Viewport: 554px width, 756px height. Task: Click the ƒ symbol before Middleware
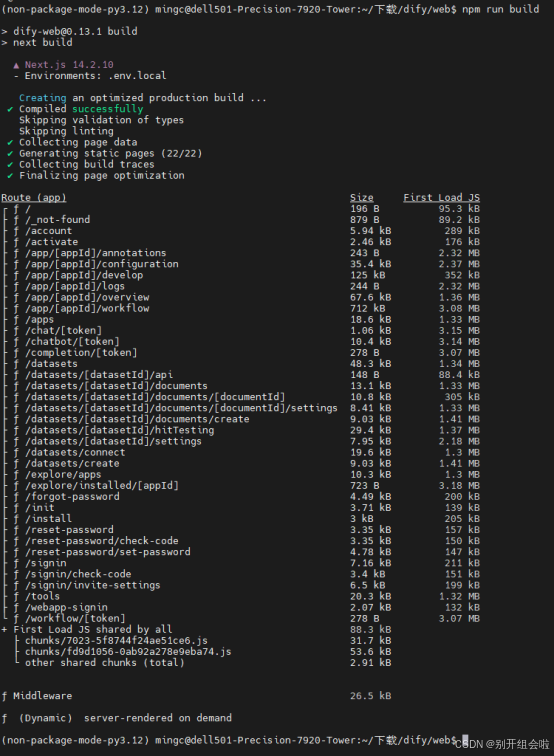click(4, 696)
